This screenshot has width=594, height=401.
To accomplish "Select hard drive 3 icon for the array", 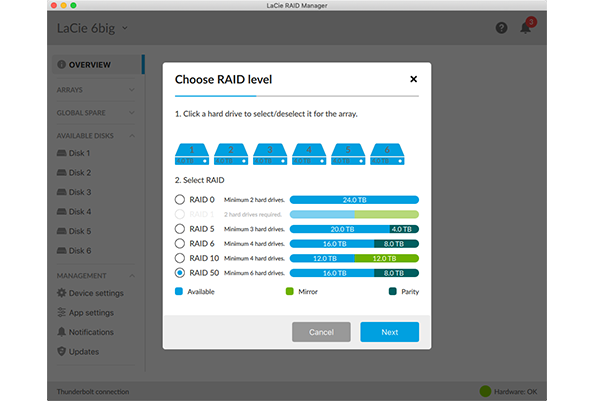I will 270,154.
